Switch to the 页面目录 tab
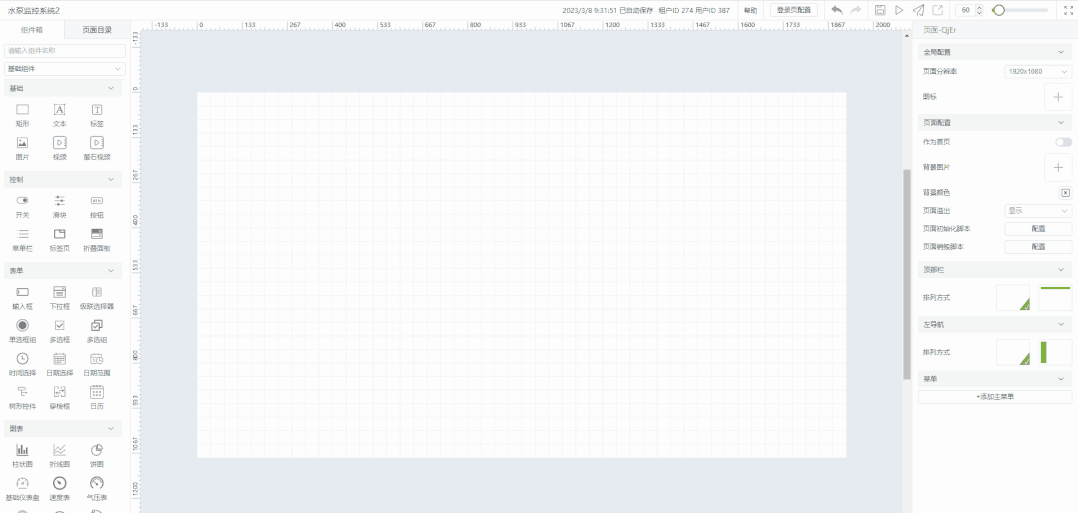Screen dimensions: 1078x513 [x=97, y=30]
